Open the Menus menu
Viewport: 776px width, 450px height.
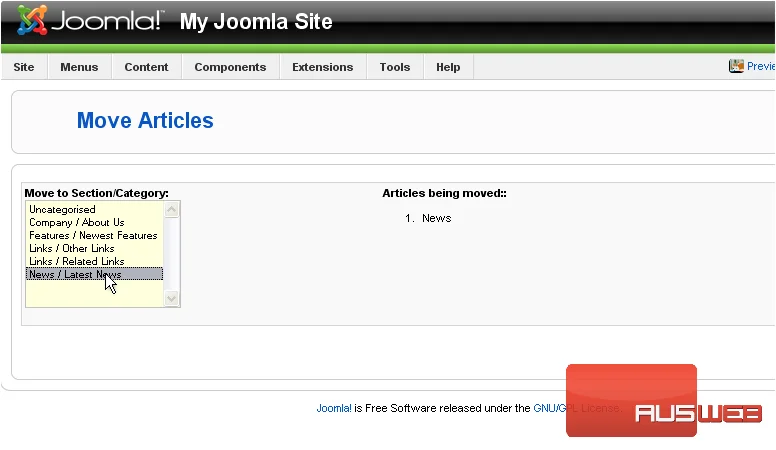(79, 67)
